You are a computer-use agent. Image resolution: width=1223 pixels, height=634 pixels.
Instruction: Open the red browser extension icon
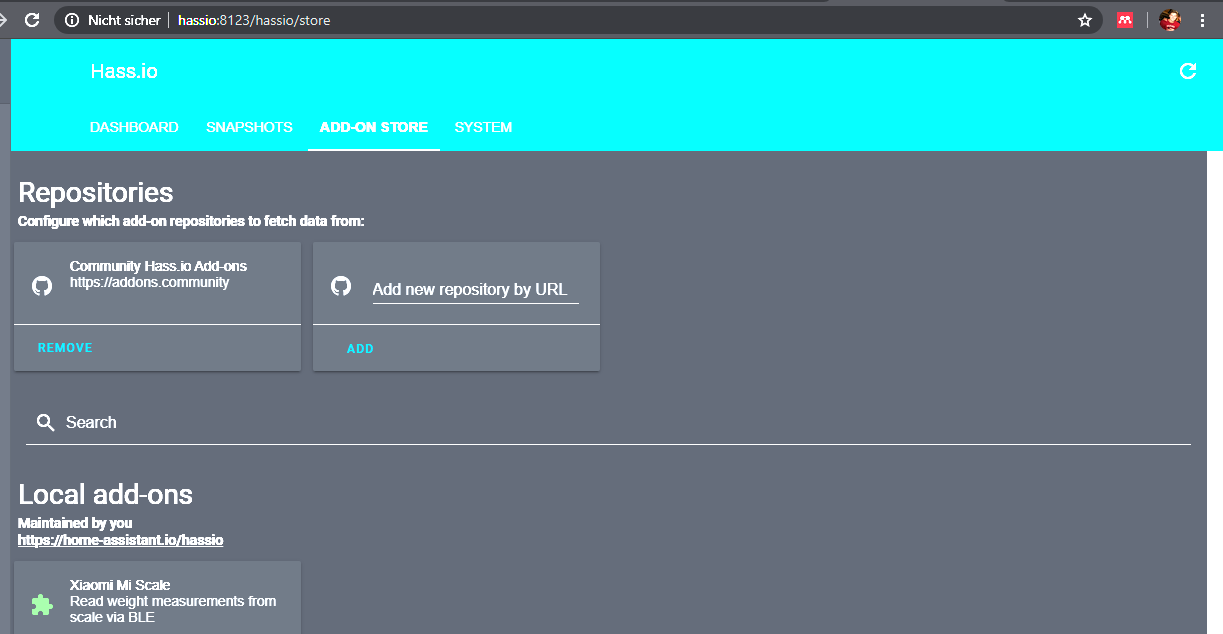coord(1125,19)
